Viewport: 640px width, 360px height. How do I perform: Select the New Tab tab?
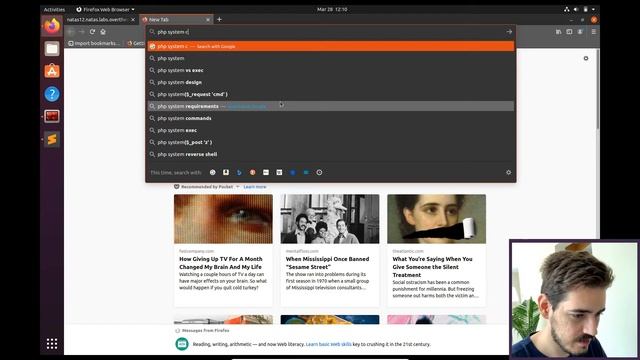point(176,20)
